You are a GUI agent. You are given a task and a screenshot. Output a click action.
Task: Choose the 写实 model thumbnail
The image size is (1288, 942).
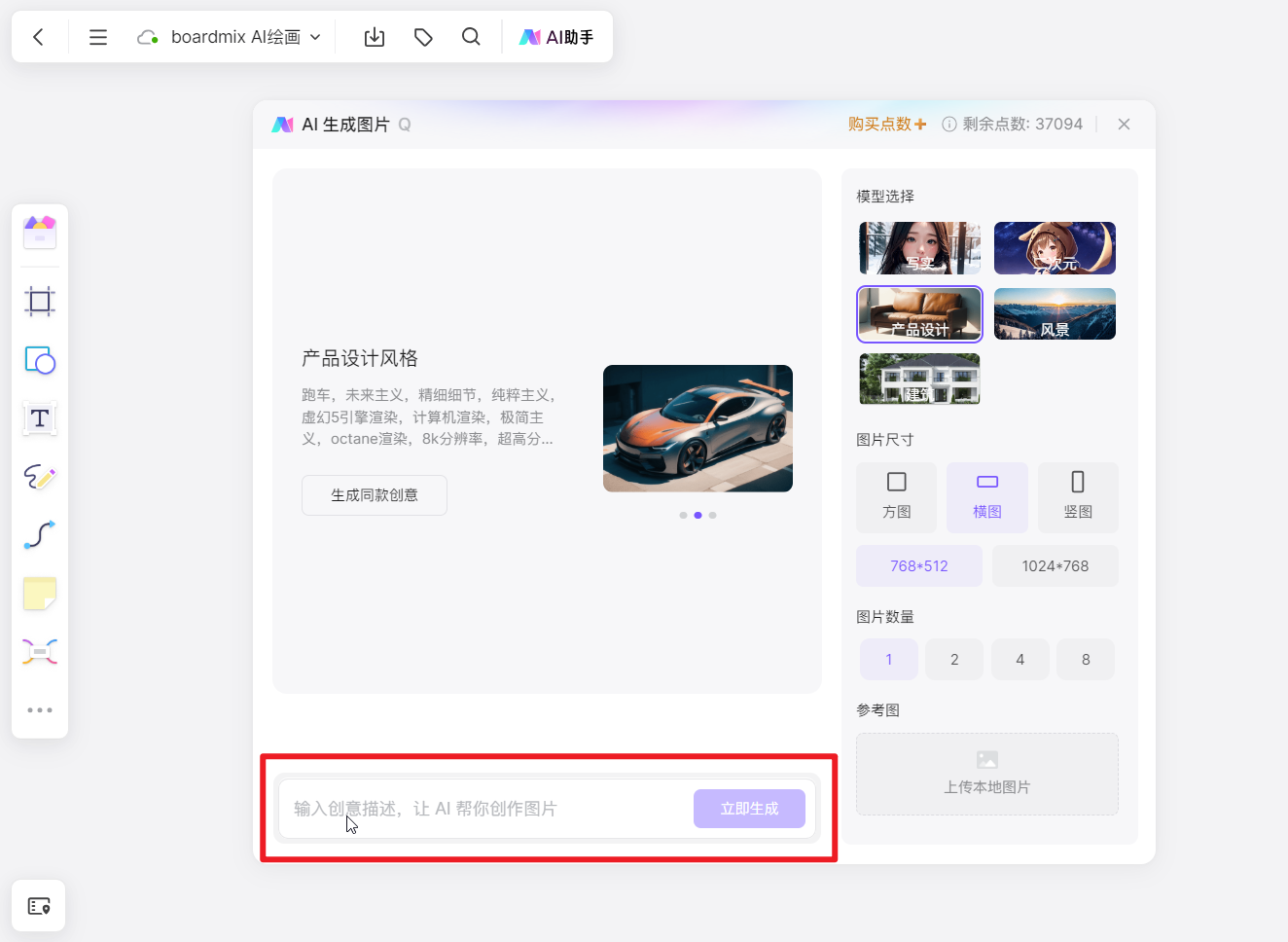(x=920, y=248)
